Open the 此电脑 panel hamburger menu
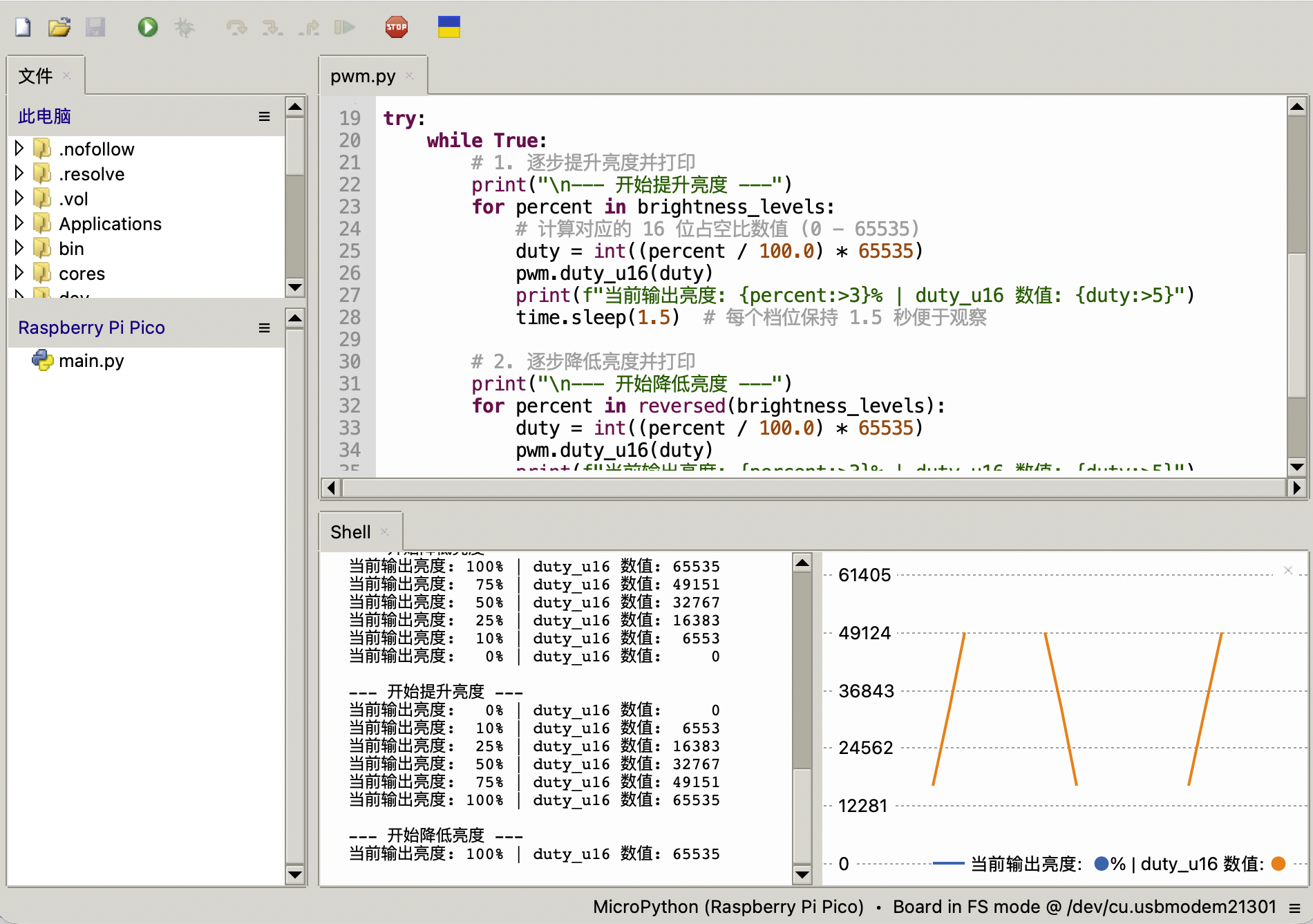Image resolution: width=1313 pixels, height=924 pixels. tap(264, 117)
